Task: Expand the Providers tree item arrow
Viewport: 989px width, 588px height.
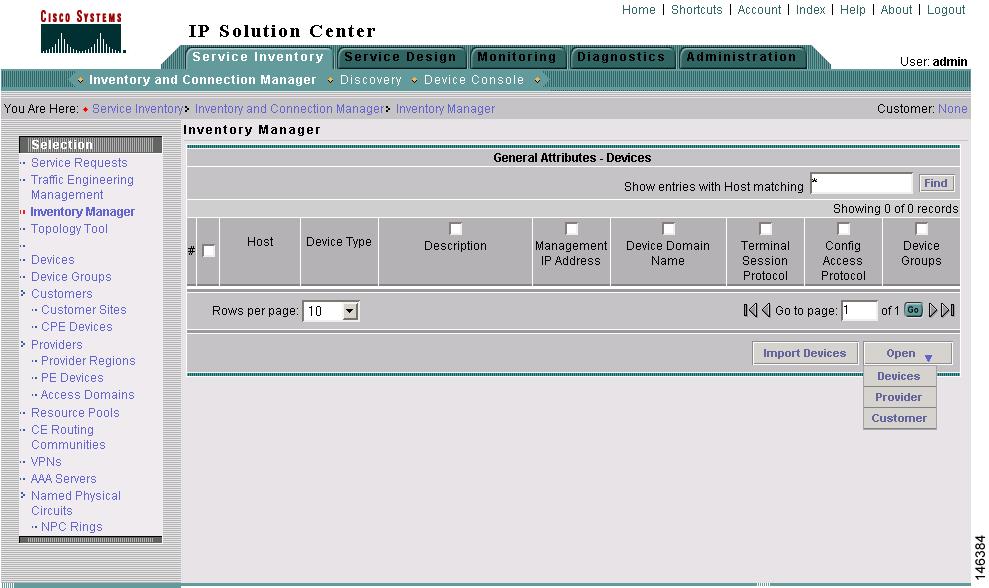Action: point(23,344)
